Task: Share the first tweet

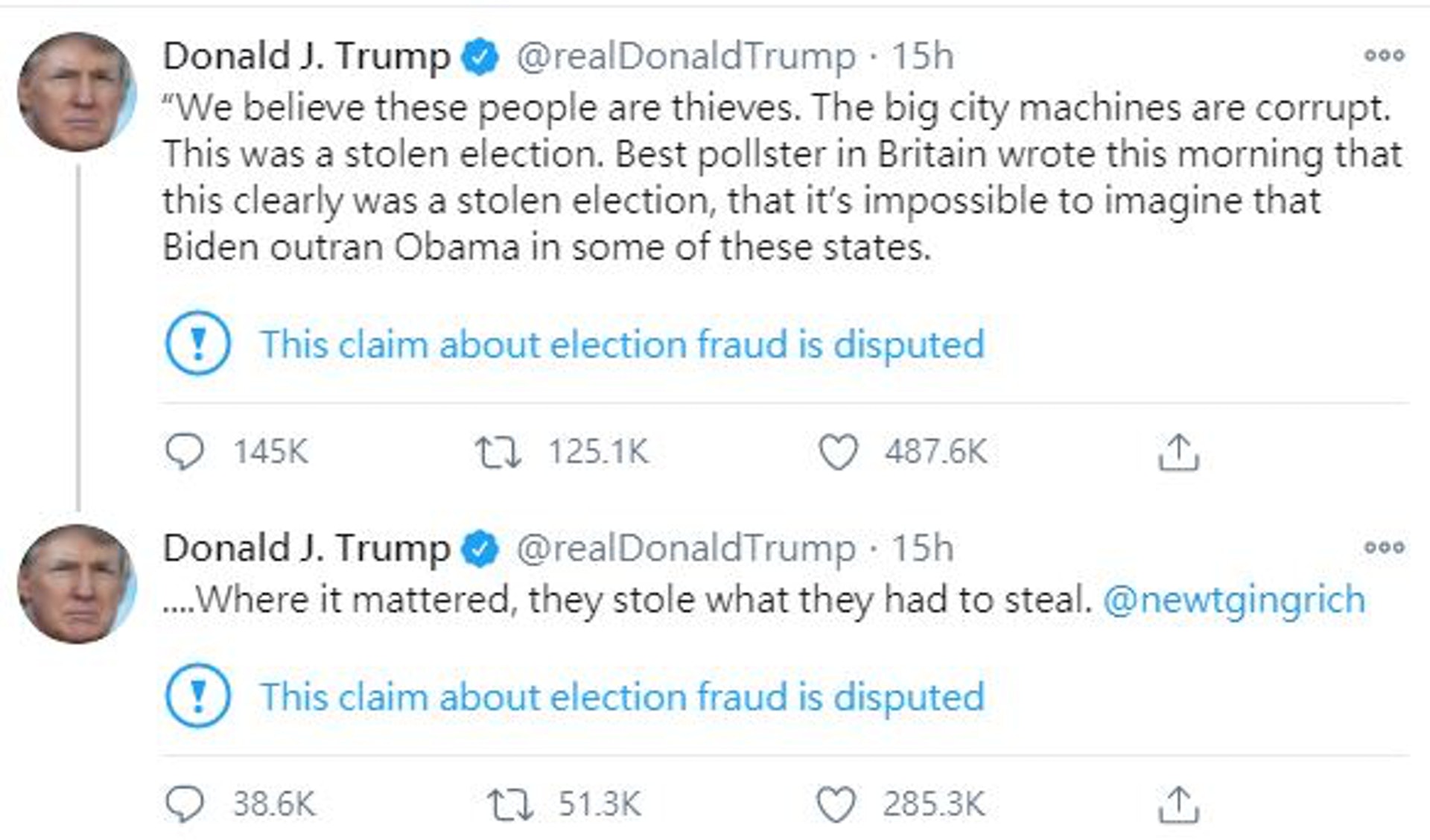Action: tap(1178, 452)
